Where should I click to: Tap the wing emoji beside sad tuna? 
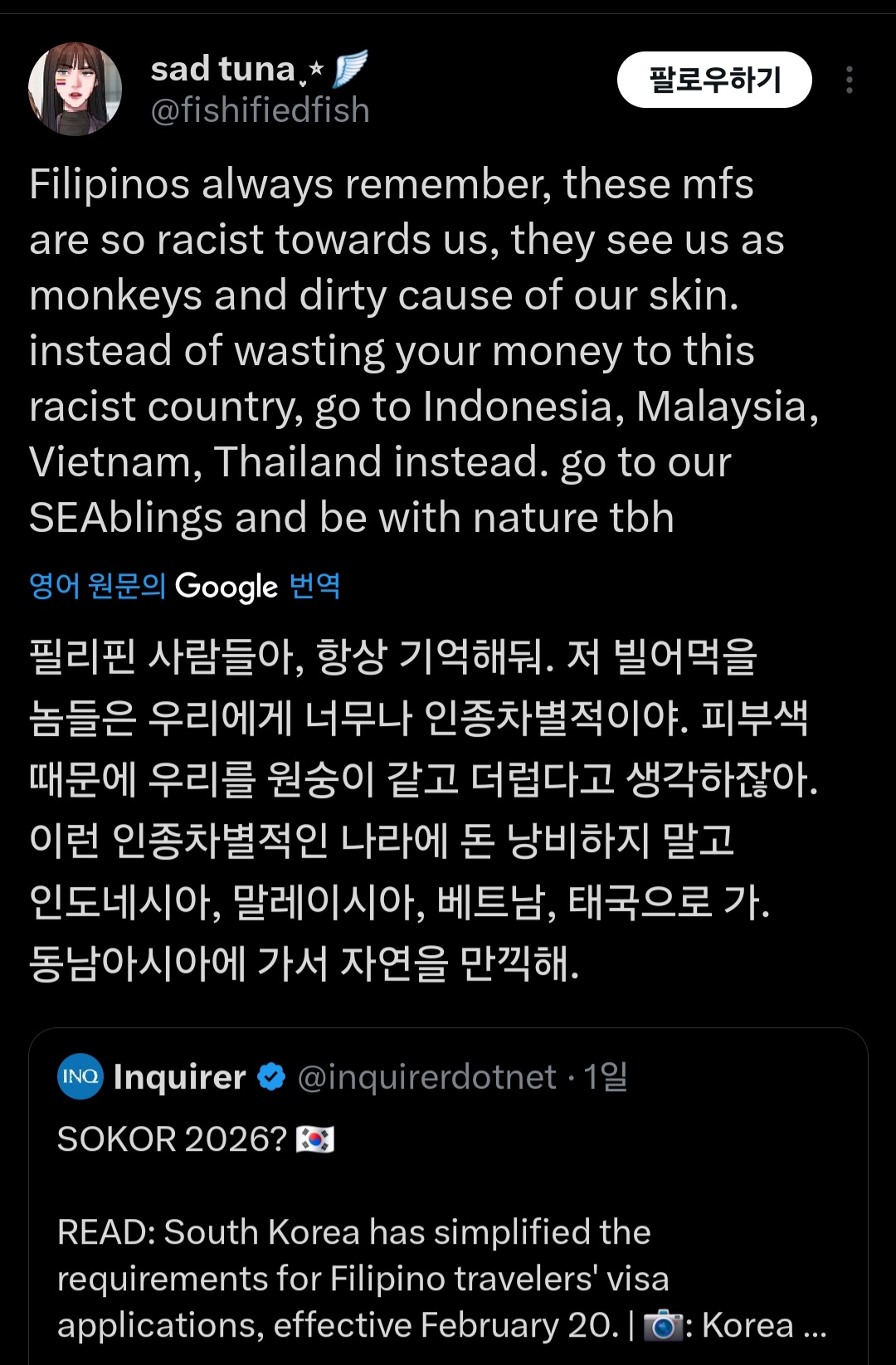[350, 69]
